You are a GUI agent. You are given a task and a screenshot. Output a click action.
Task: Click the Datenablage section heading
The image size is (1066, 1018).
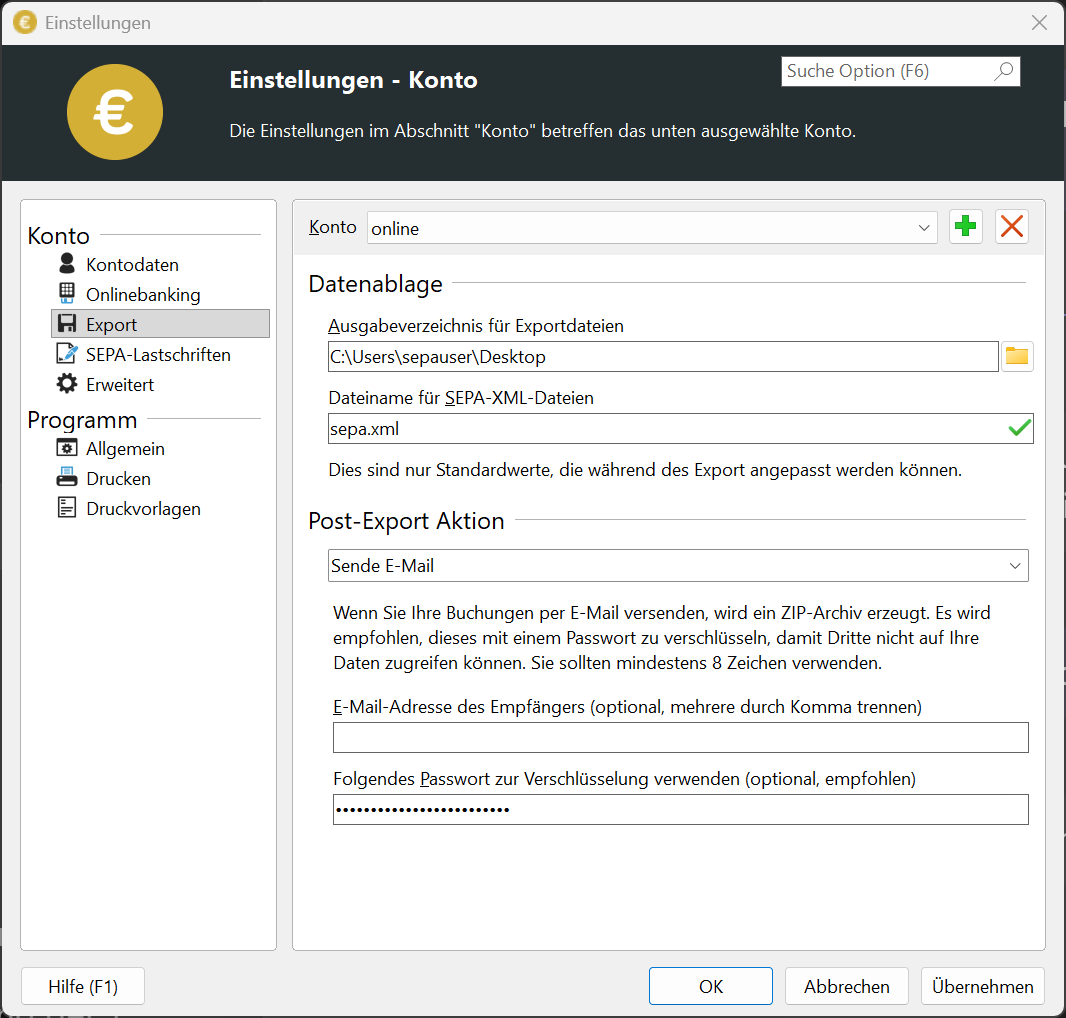coord(375,284)
